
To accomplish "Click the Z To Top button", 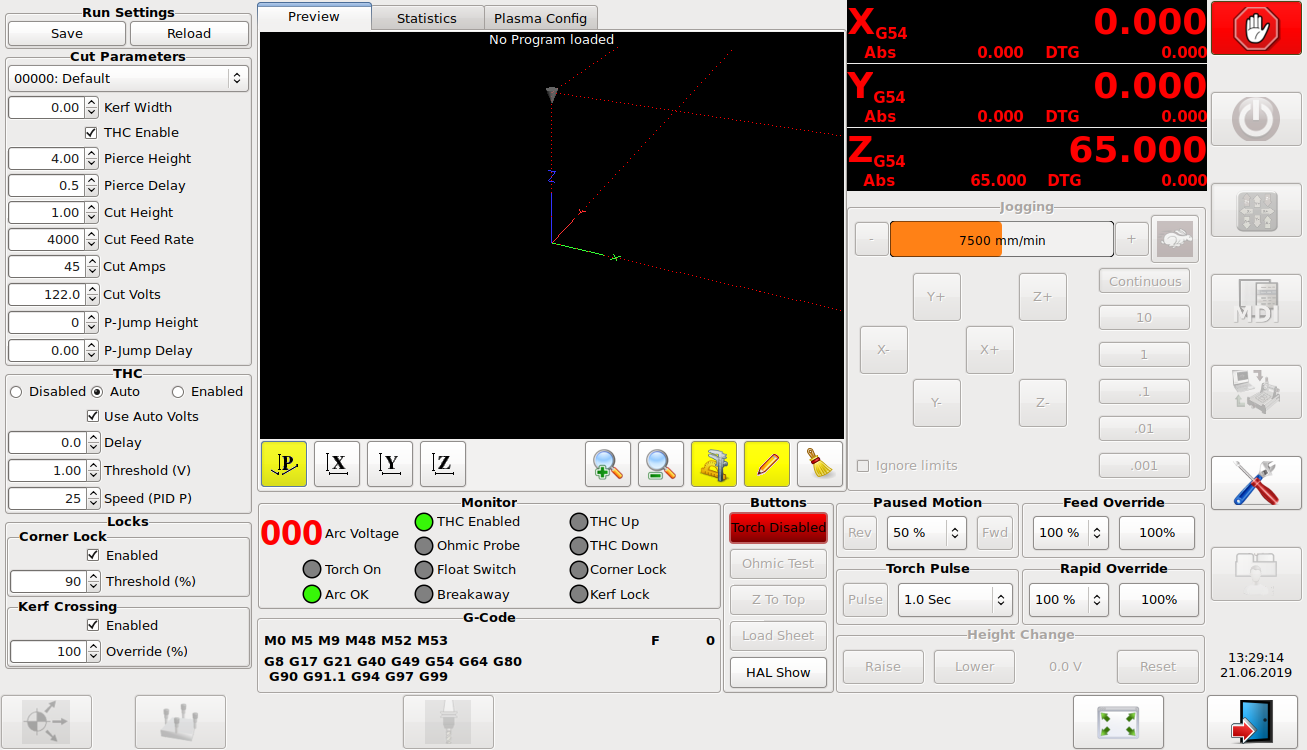I will 779,600.
